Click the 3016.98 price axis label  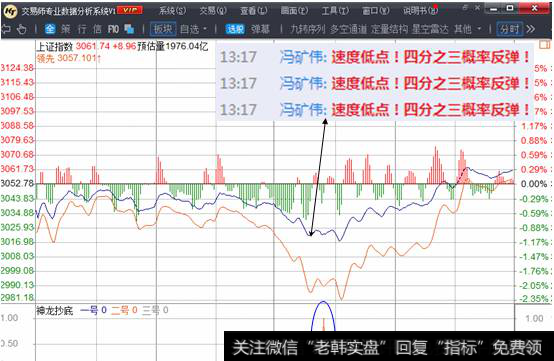(17, 241)
